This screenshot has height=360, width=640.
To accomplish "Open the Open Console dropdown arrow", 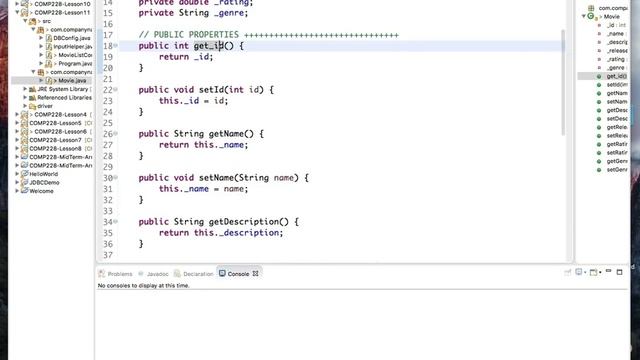I will tap(600, 273).
